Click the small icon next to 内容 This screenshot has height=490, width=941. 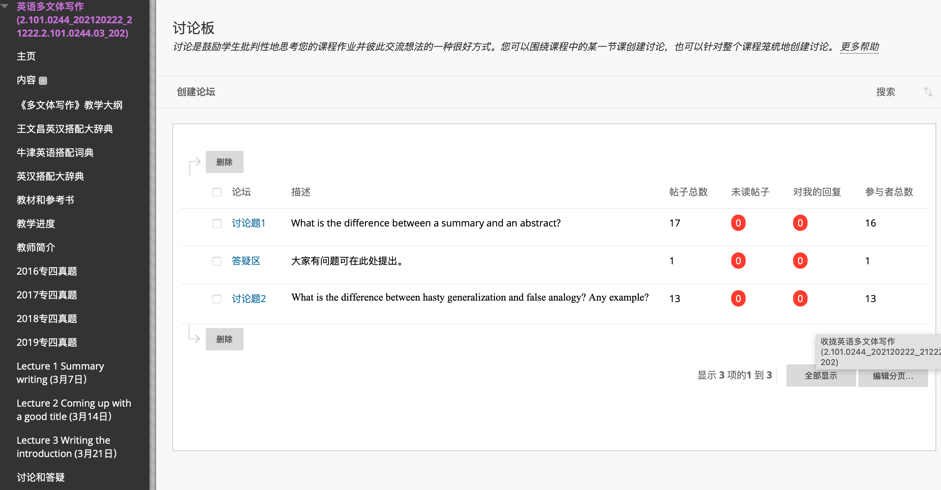[x=43, y=81]
